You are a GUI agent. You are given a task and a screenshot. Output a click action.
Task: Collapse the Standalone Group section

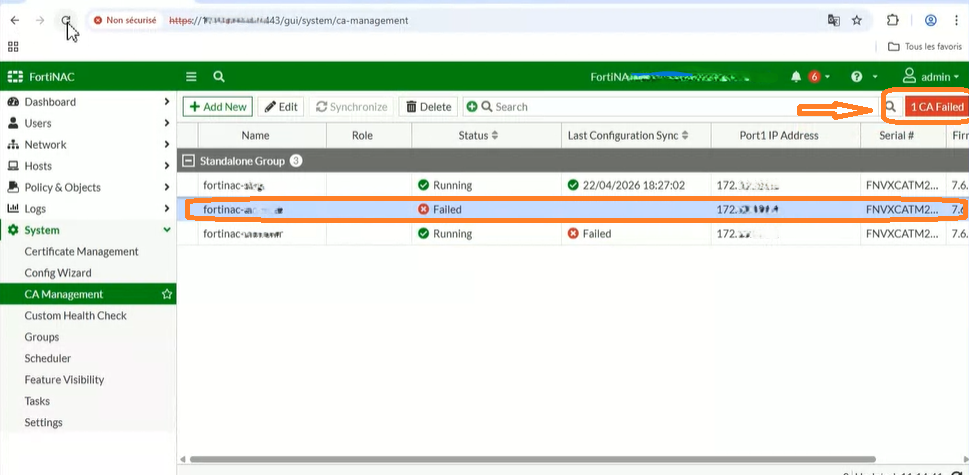pyautogui.click(x=188, y=161)
